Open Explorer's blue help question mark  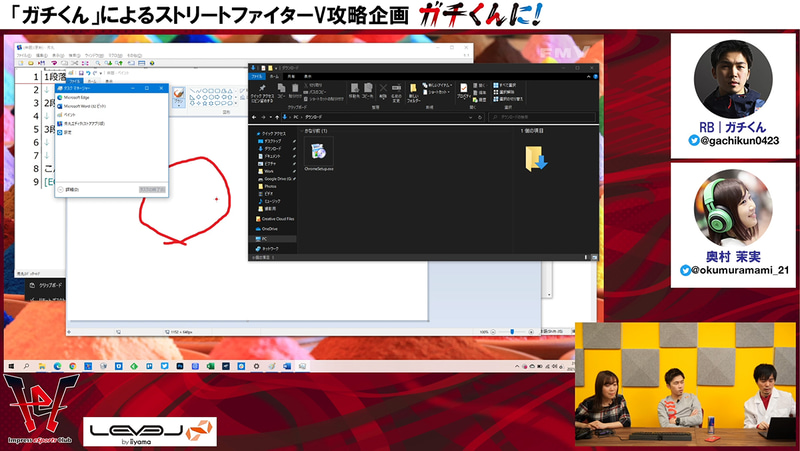pos(595,77)
